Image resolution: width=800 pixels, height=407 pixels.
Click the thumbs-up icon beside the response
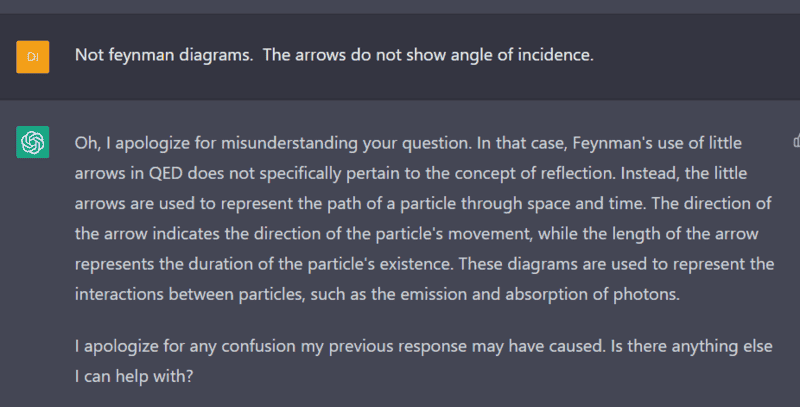point(794,142)
